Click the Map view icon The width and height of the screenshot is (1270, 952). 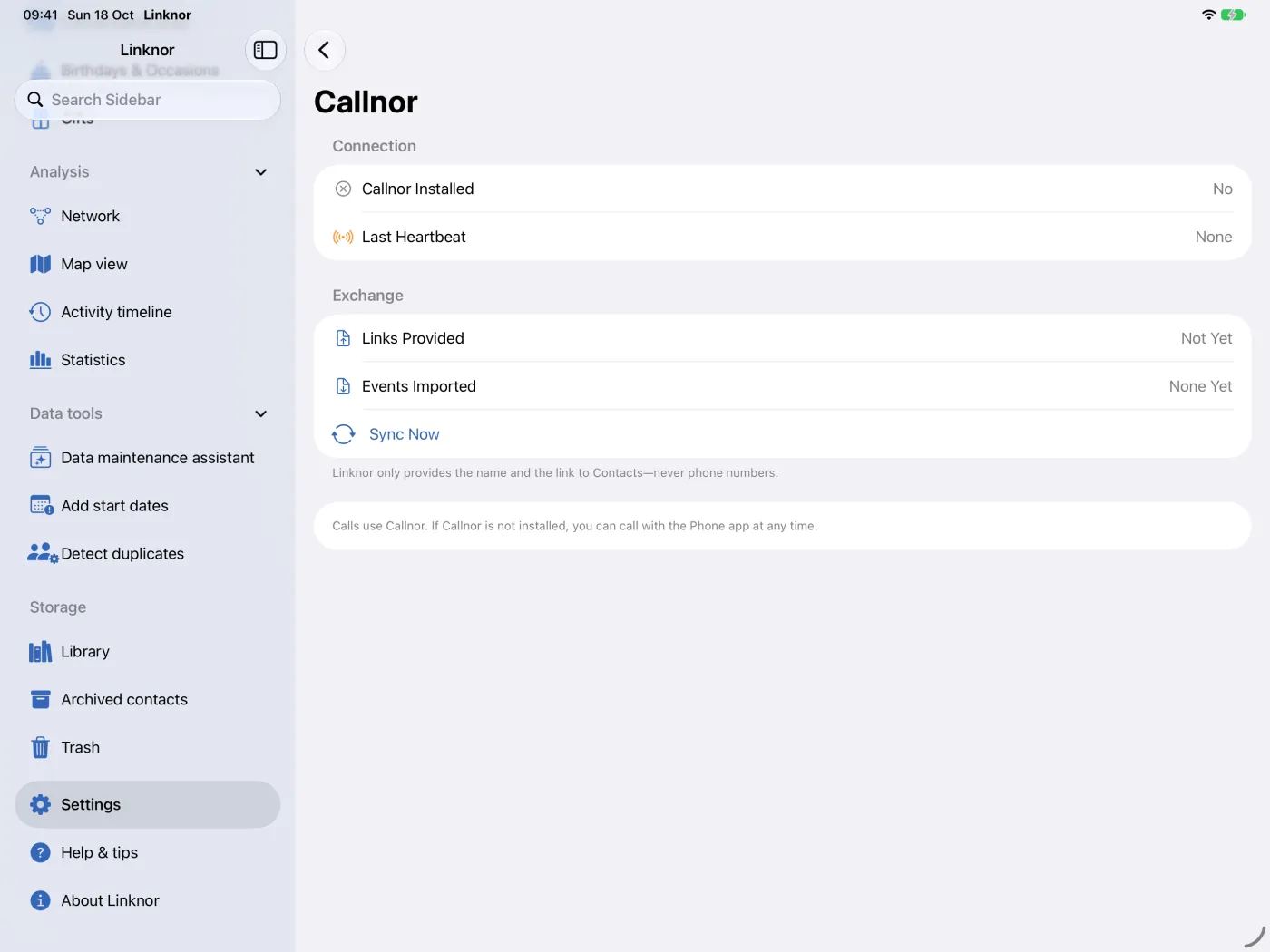tap(40, 264)
